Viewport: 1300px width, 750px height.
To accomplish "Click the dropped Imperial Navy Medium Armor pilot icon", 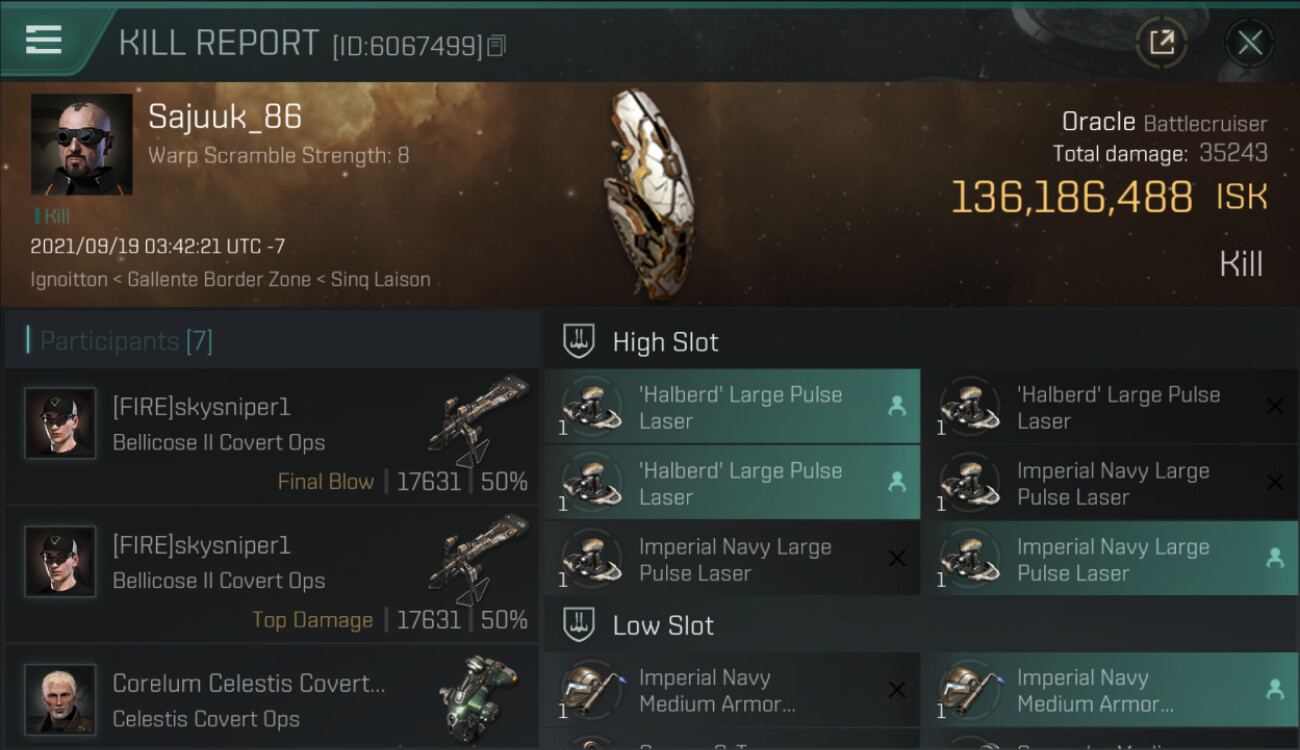I will [1275, 690].
